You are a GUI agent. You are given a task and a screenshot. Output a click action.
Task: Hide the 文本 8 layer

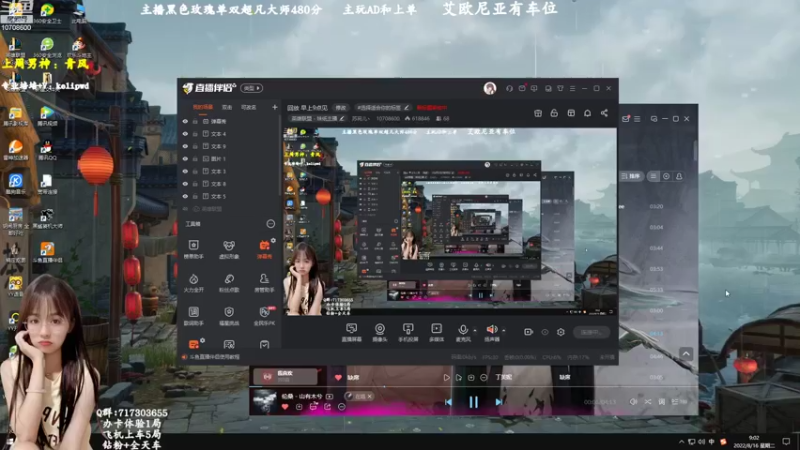pos(185,184)
